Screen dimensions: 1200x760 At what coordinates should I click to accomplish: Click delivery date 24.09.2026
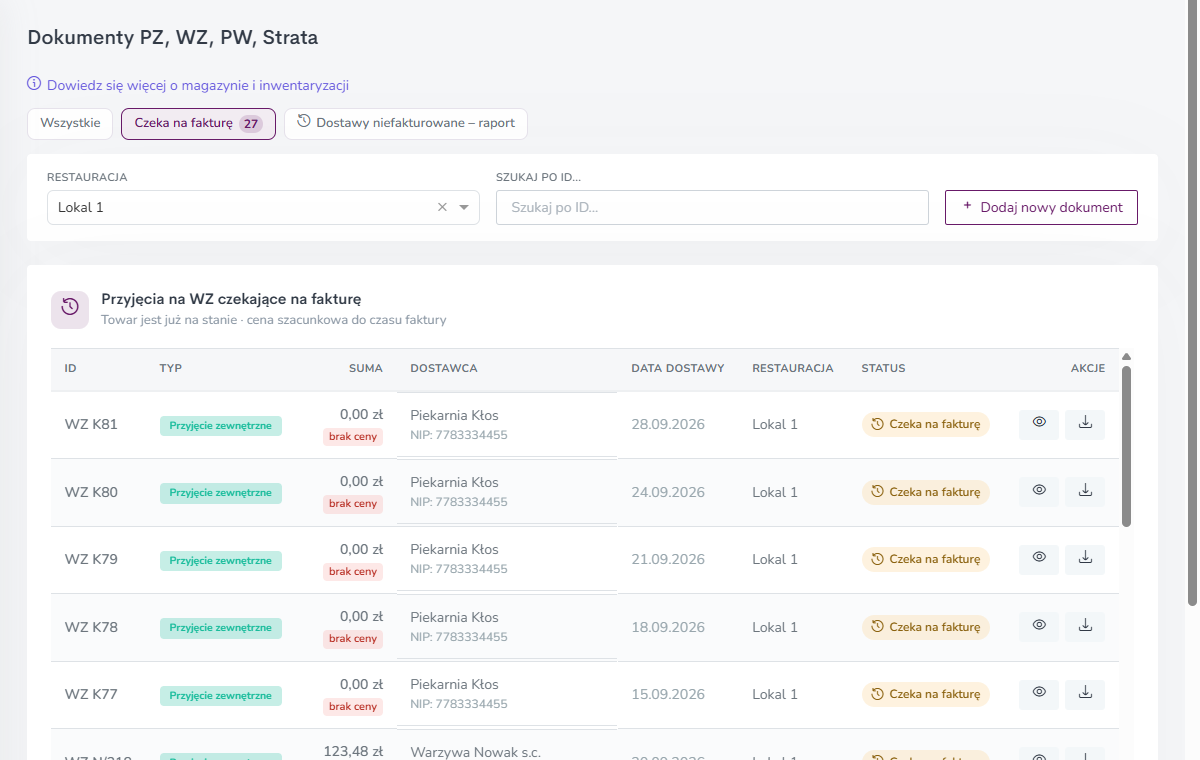(668, 492)
